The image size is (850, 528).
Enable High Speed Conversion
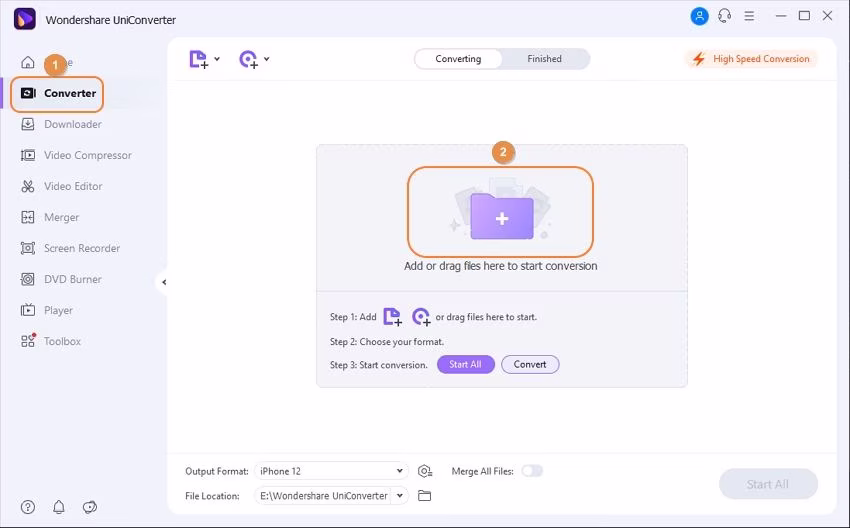click(751, 59)
